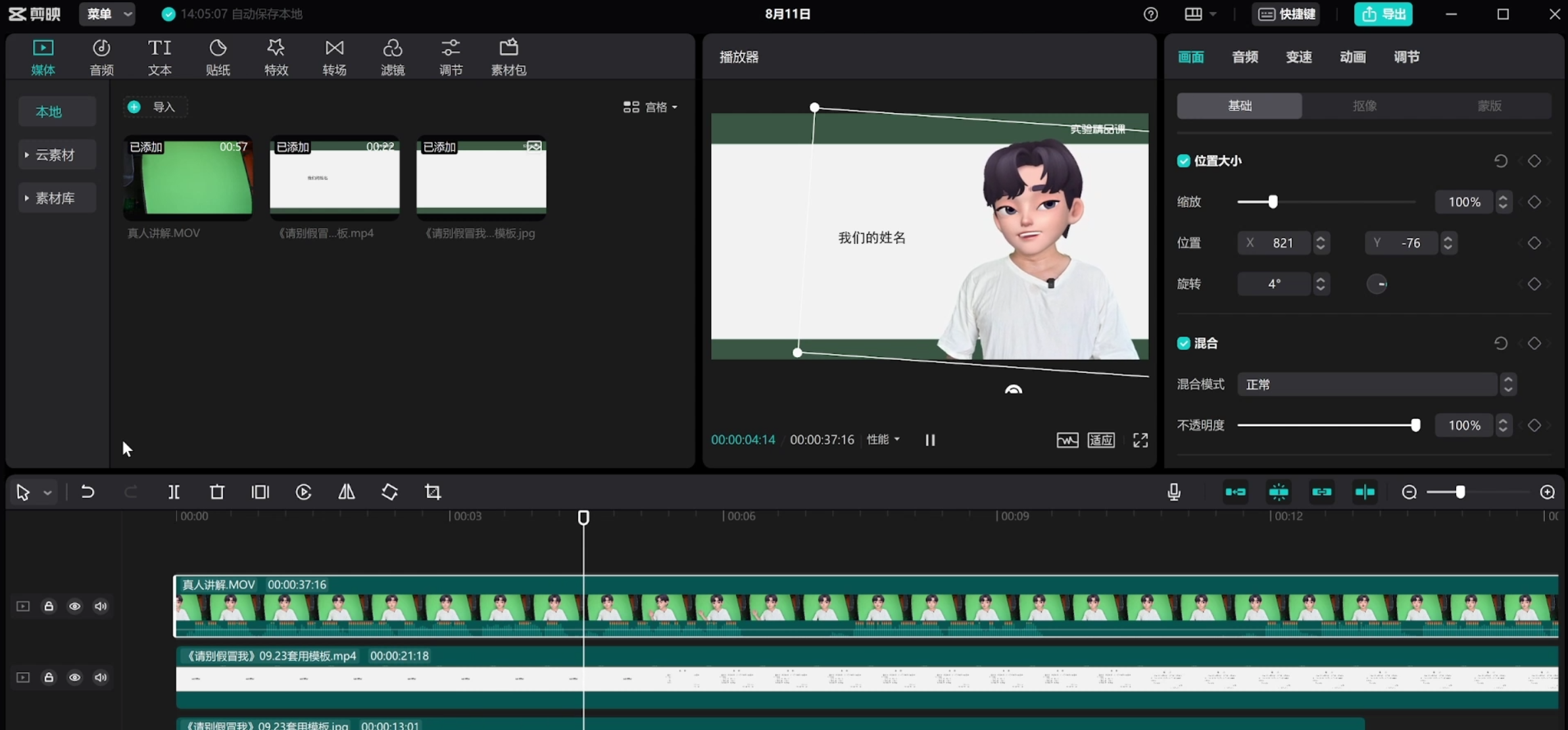Hide the 真人讲解.MOV track with eye icon
Image resolution: width=1568 pixels, height=730 pixels.
74,606
